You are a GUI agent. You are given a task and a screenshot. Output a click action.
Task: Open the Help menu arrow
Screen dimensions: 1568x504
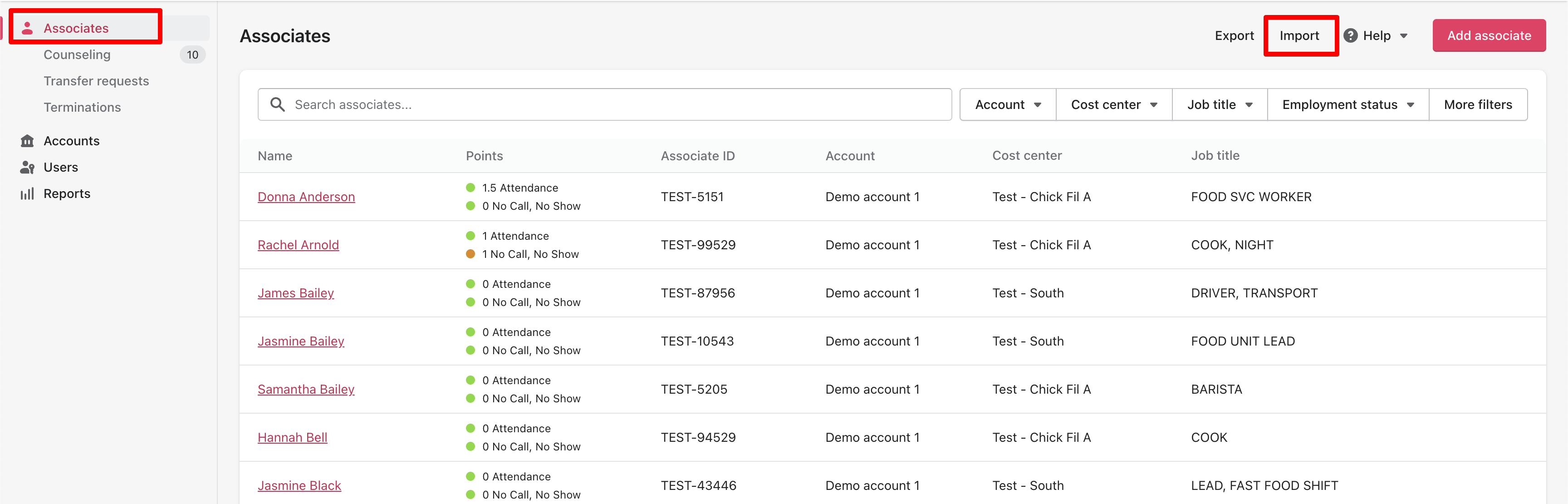coord(1404,36)
